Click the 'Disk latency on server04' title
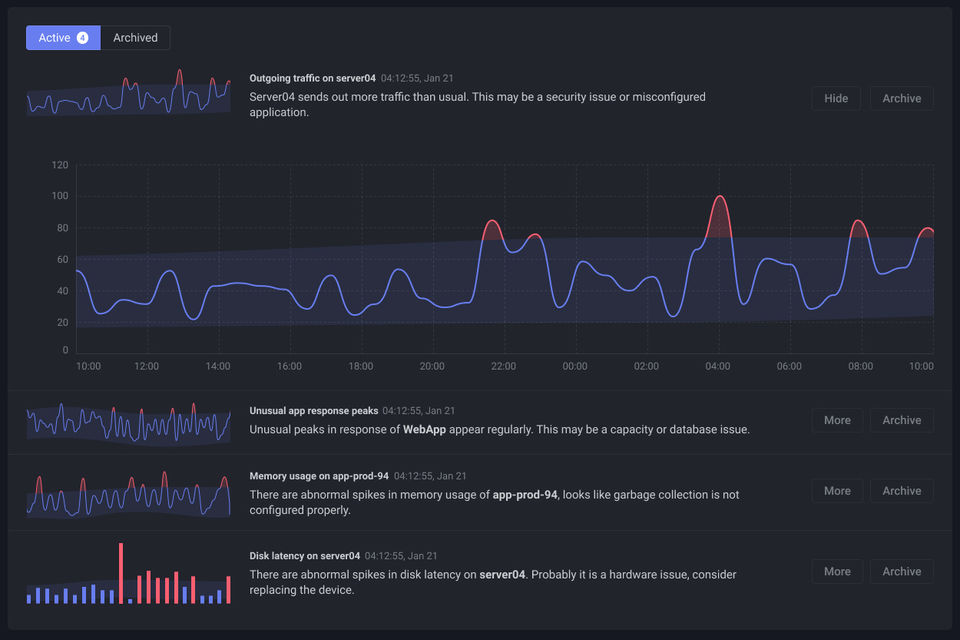 point(304,555)
